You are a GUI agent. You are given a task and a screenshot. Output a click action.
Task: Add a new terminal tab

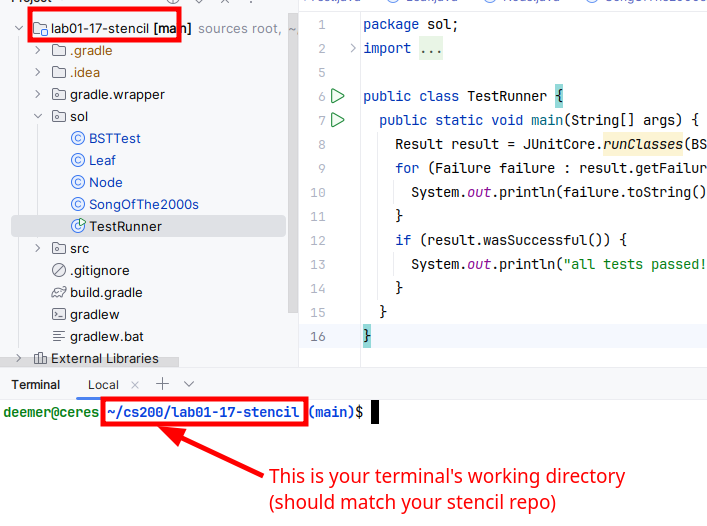162,384
